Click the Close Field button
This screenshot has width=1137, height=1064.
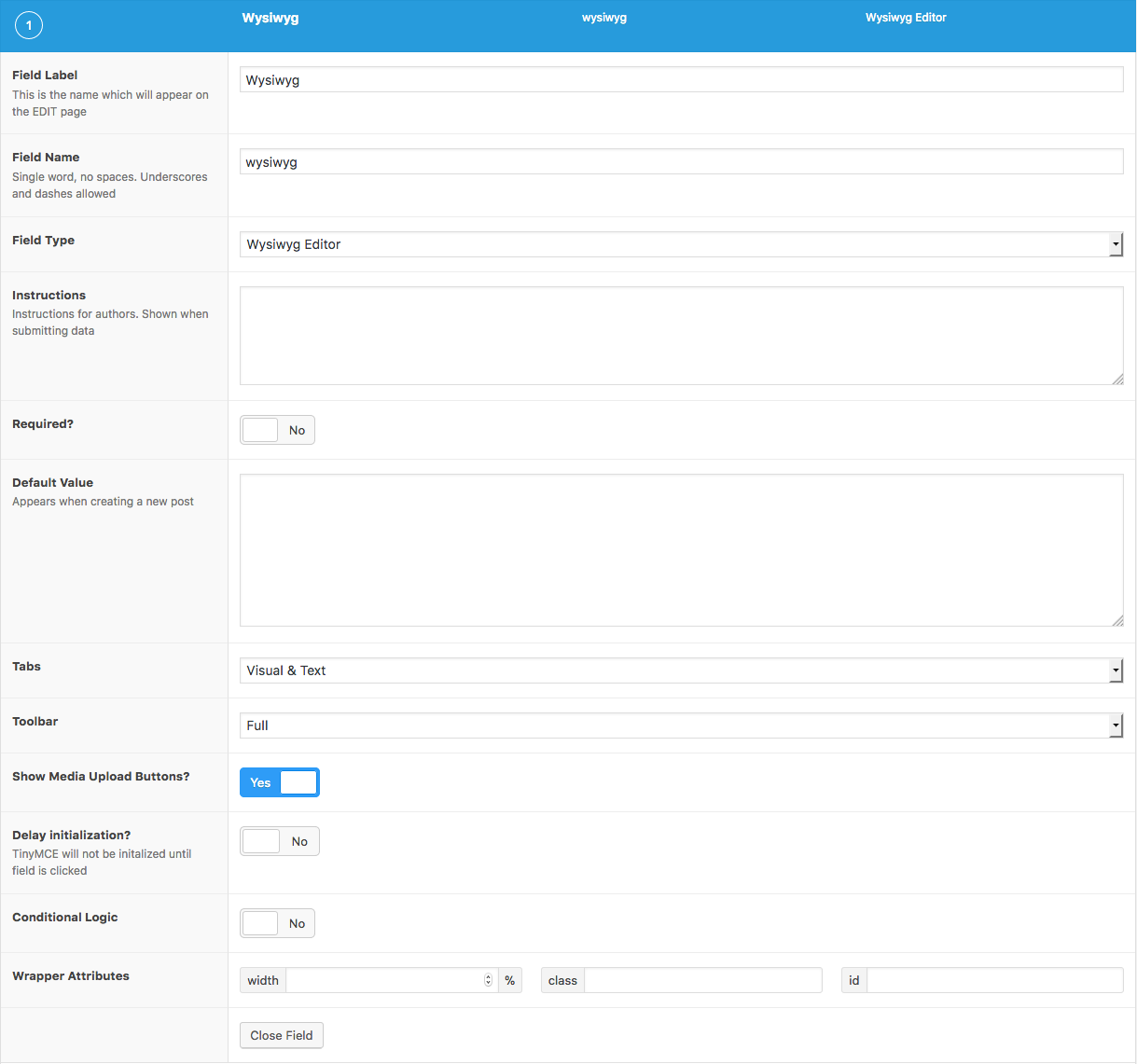coord(281,1035)
